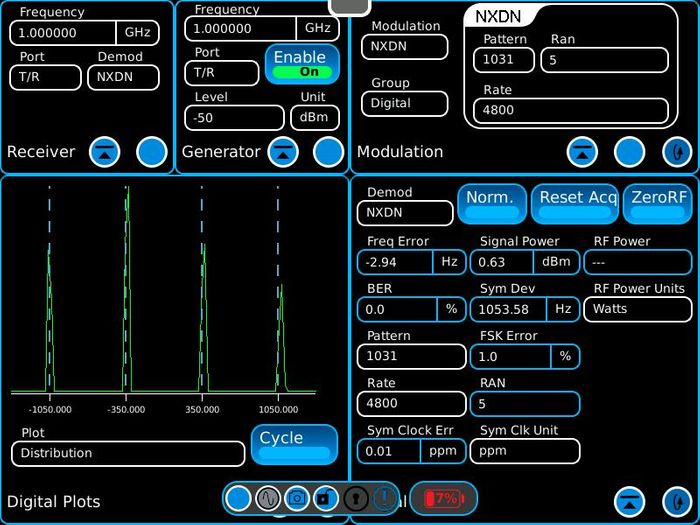This screenshot has height=525, width=700.
Task: Click the Modulation panel swap icon
Action: (677, 152)
